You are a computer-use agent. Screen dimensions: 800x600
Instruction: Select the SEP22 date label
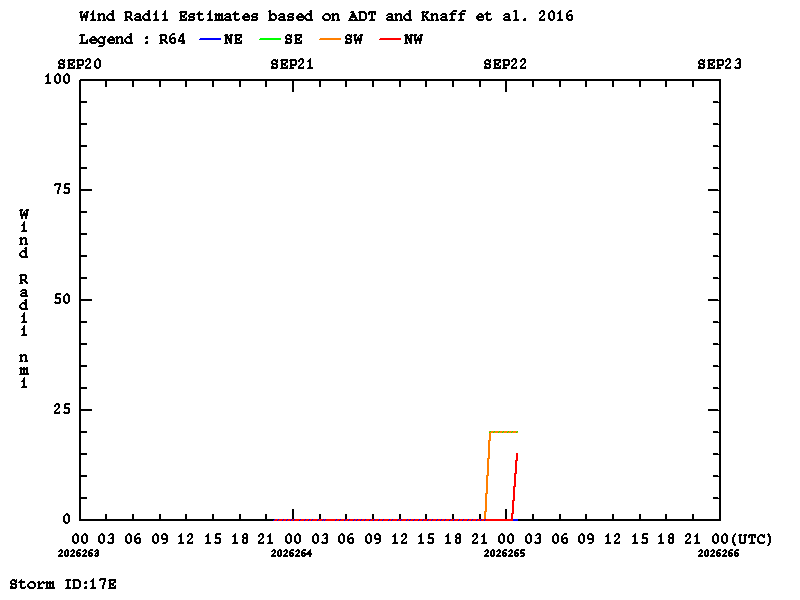(x=505, y=64)
